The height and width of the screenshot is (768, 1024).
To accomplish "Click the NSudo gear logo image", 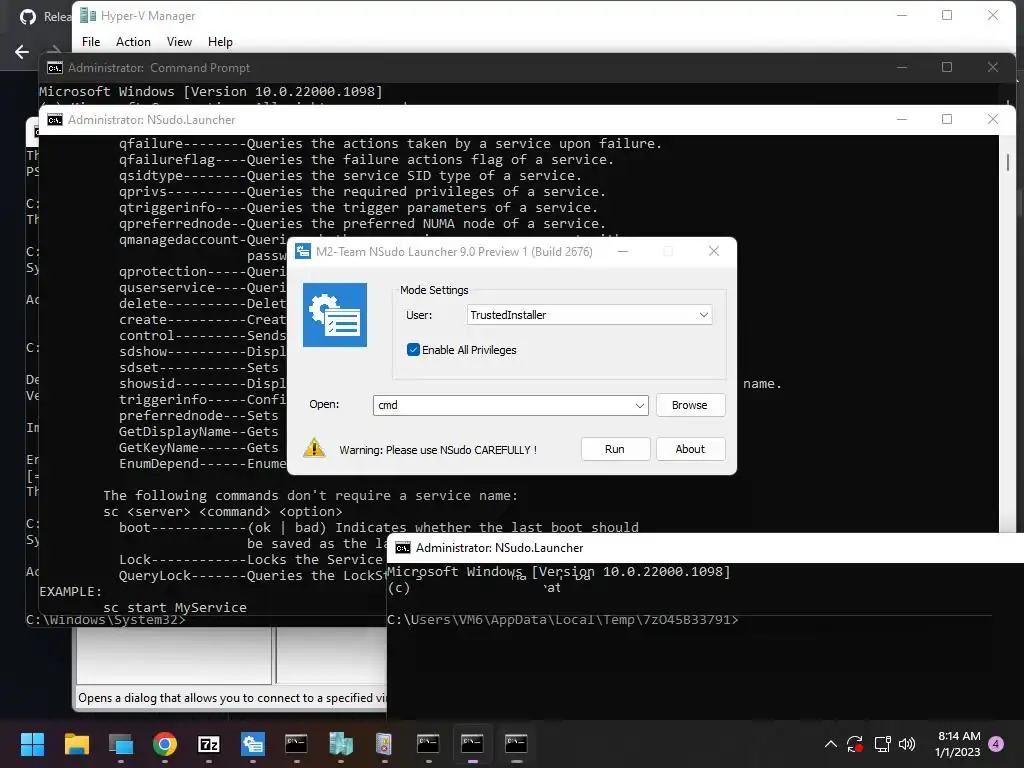I will pos(335,315).
